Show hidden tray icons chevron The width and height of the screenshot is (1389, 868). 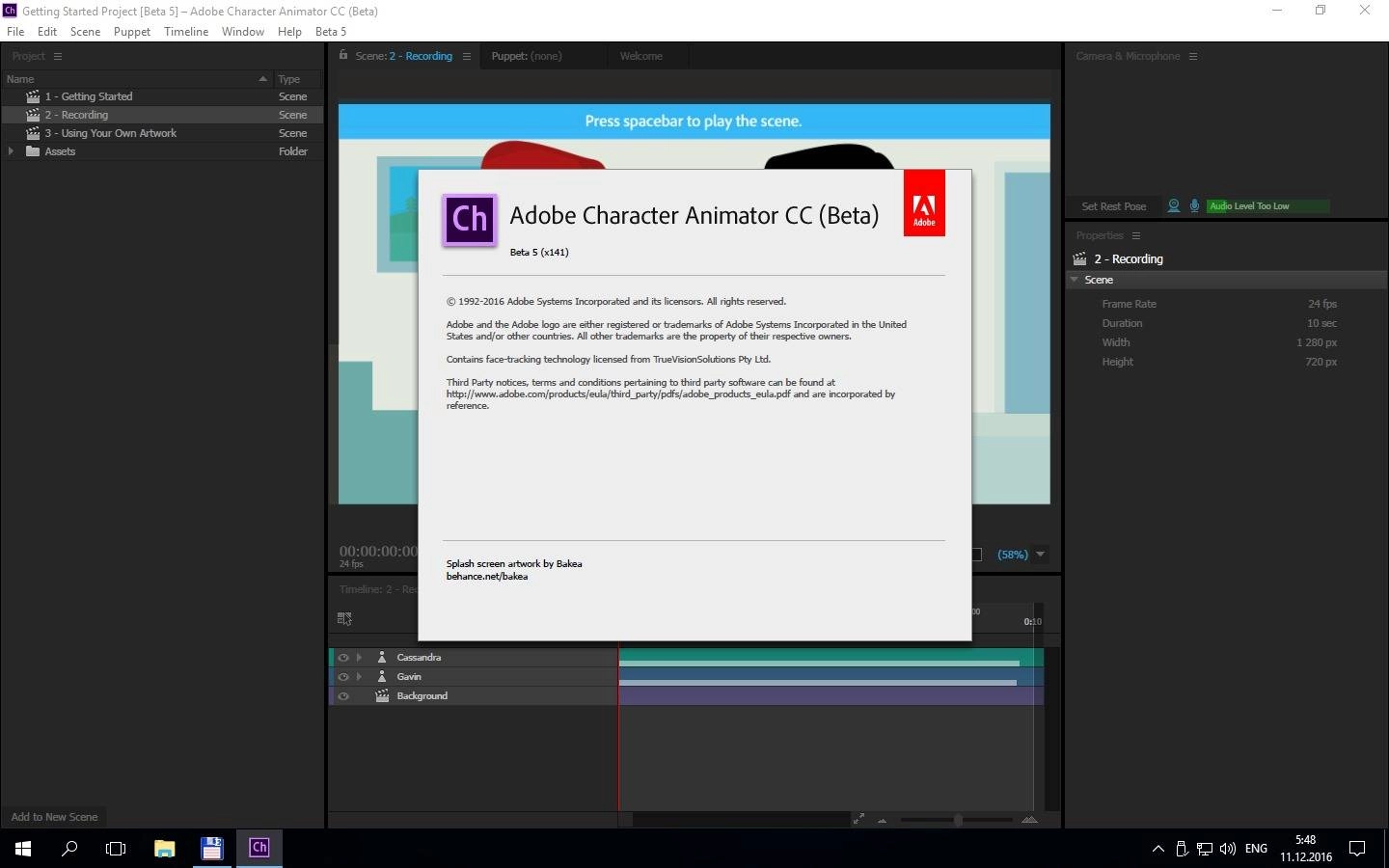pos(1157,849)
